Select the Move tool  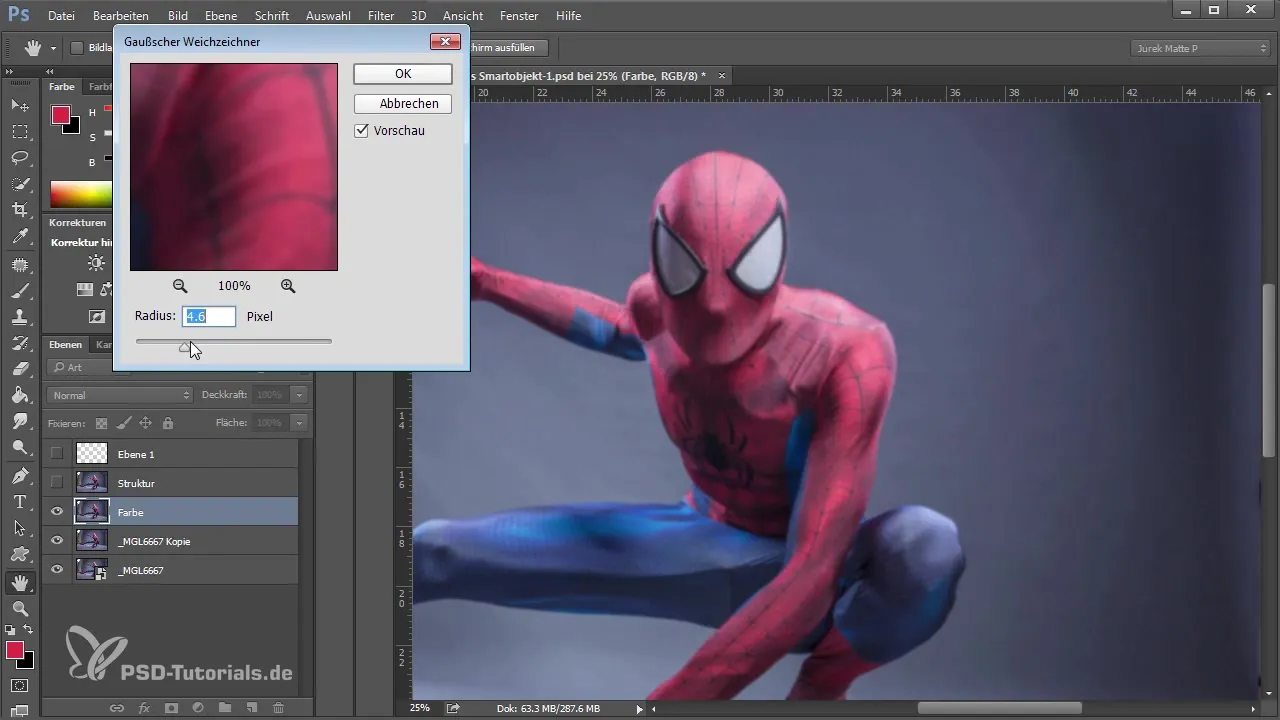19,105
